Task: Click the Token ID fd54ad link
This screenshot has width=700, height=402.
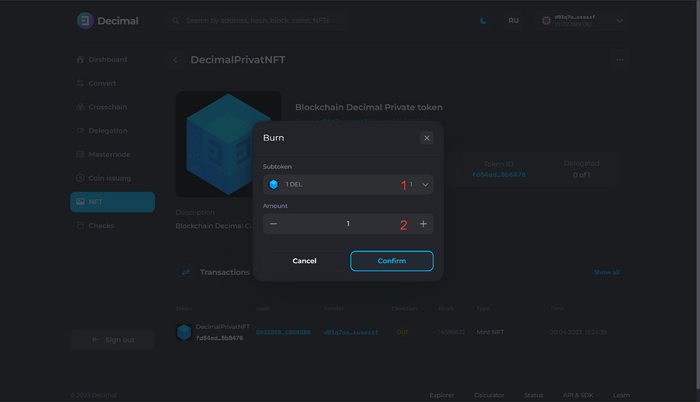Action: tap(499, 175)
